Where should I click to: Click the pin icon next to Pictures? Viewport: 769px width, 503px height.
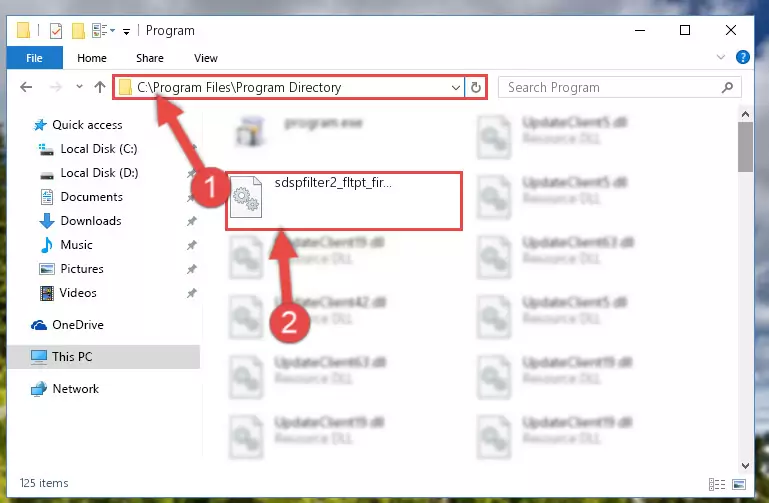point(191,269)
